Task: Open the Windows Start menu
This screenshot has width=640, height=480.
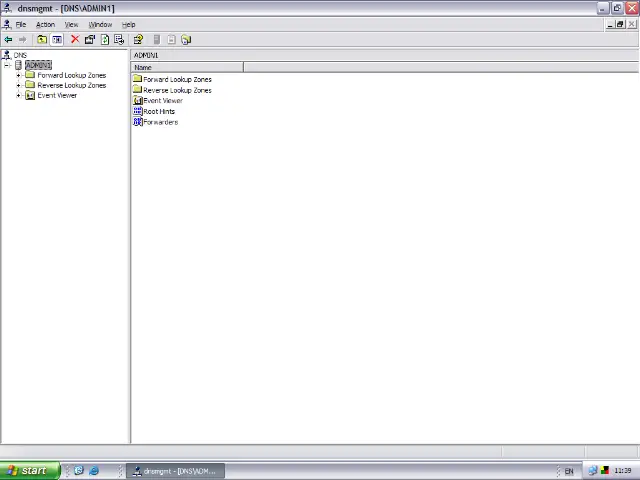Action: point(30,471)
